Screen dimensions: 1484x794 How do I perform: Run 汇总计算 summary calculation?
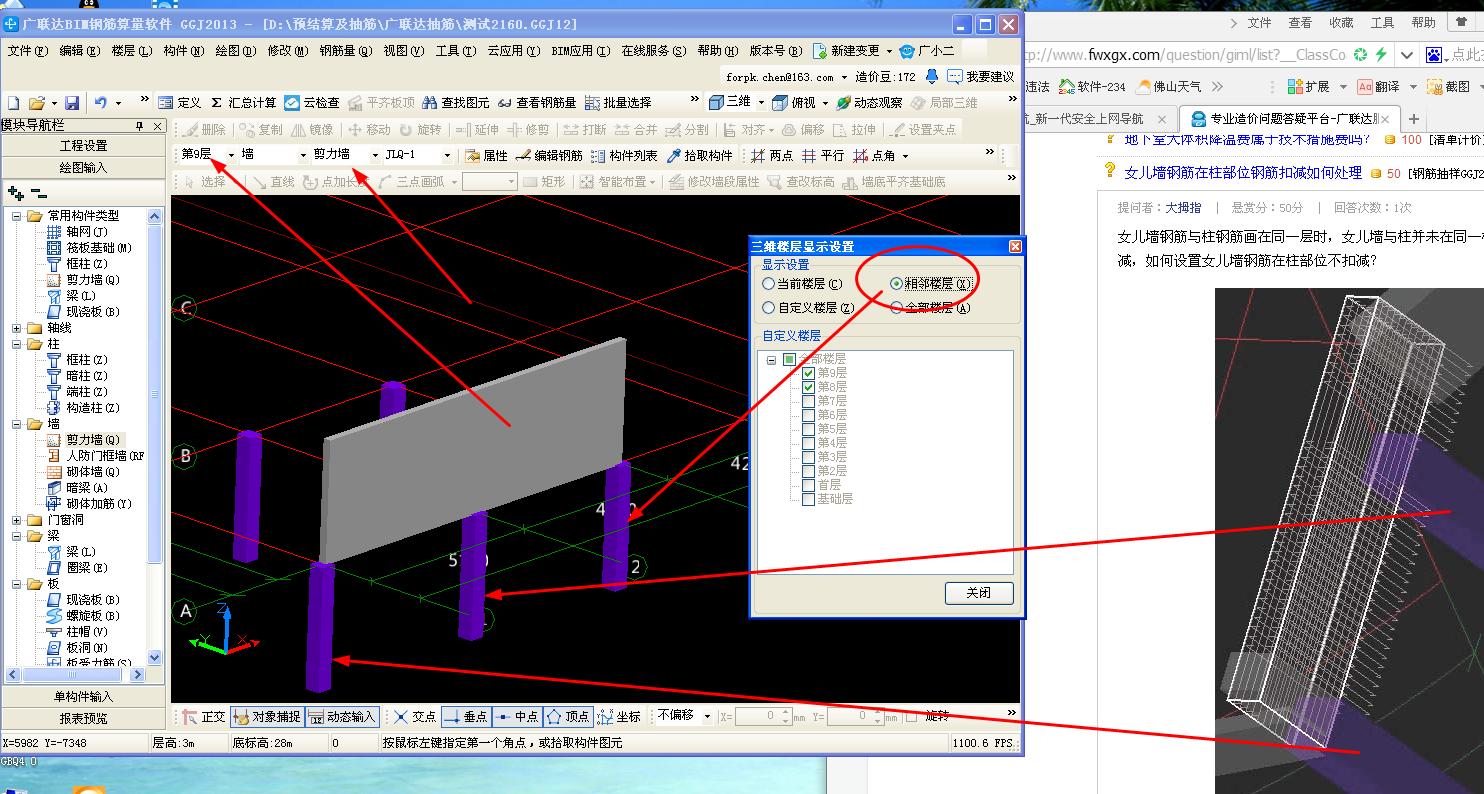[x=243, y=102]
